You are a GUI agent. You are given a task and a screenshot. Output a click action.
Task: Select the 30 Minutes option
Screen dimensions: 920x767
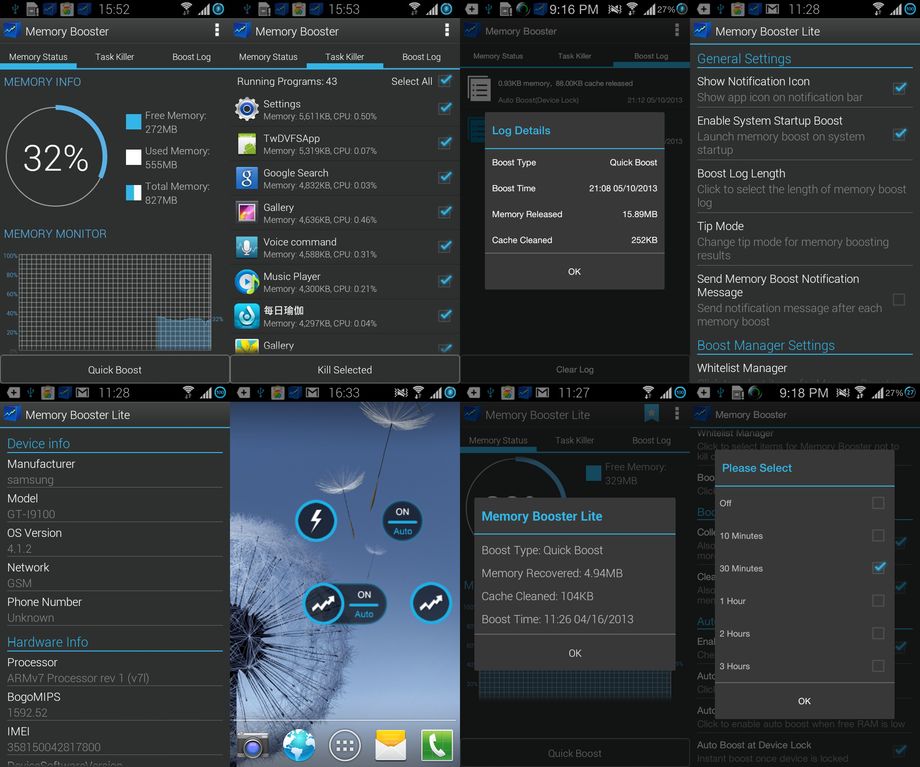tap(804, 568)
